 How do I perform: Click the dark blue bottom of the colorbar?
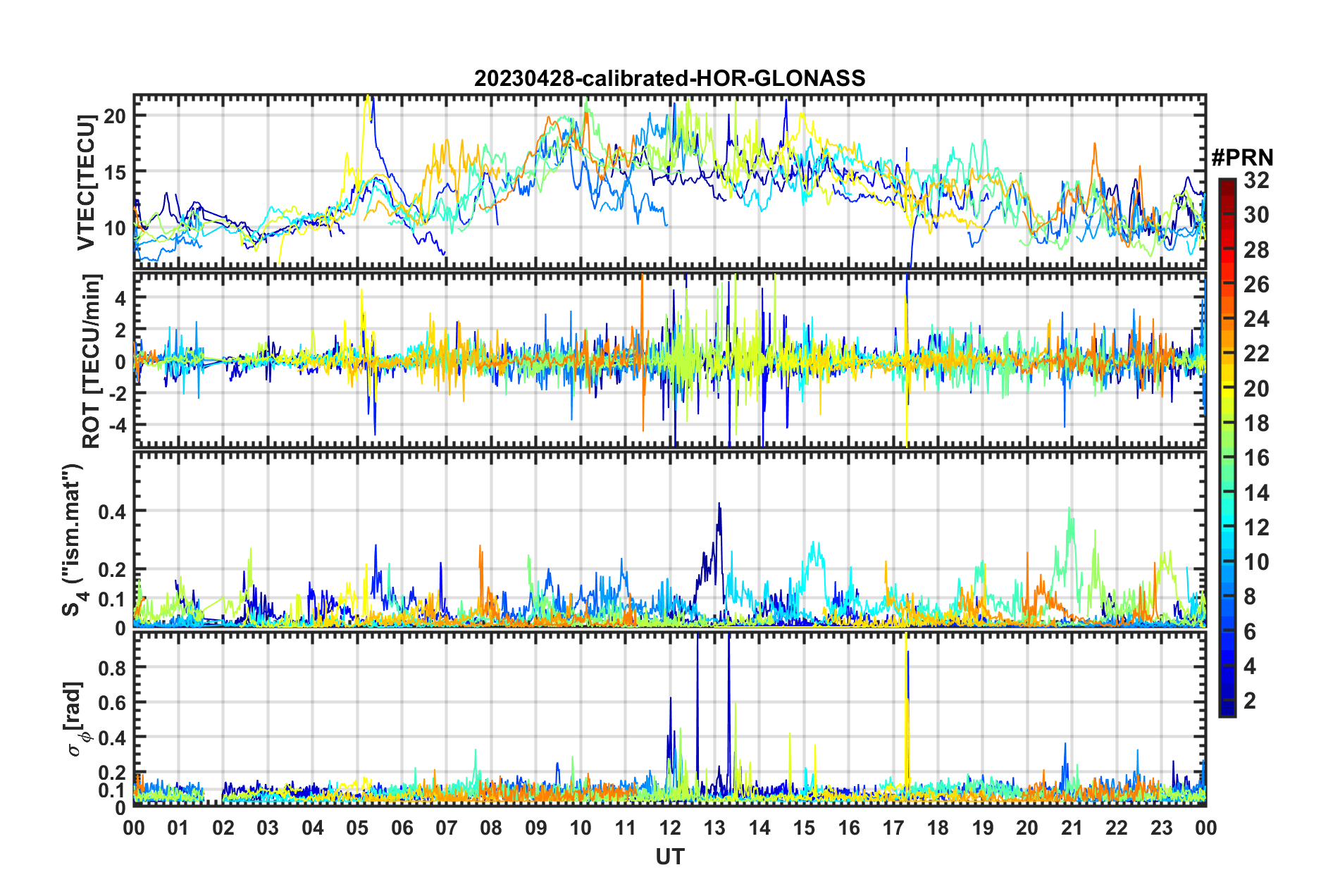(1227, 710)
